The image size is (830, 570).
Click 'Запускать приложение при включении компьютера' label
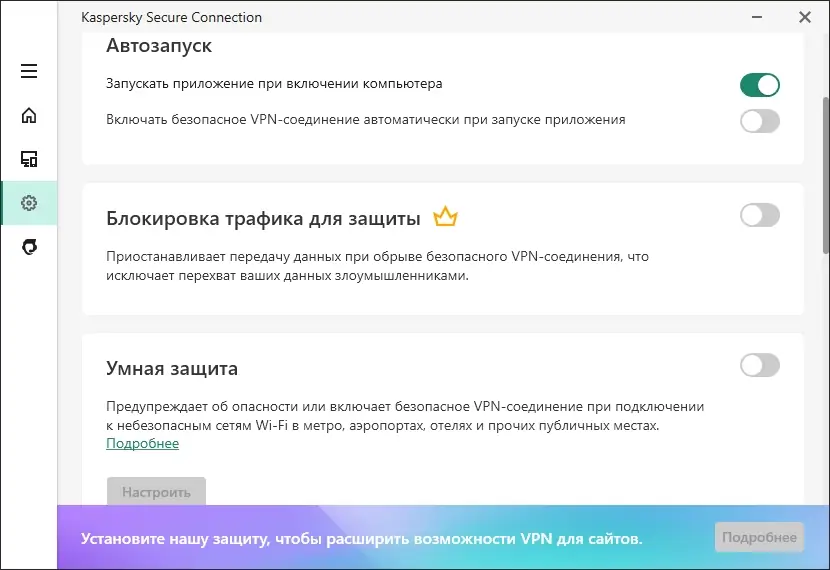pos(274,84)
